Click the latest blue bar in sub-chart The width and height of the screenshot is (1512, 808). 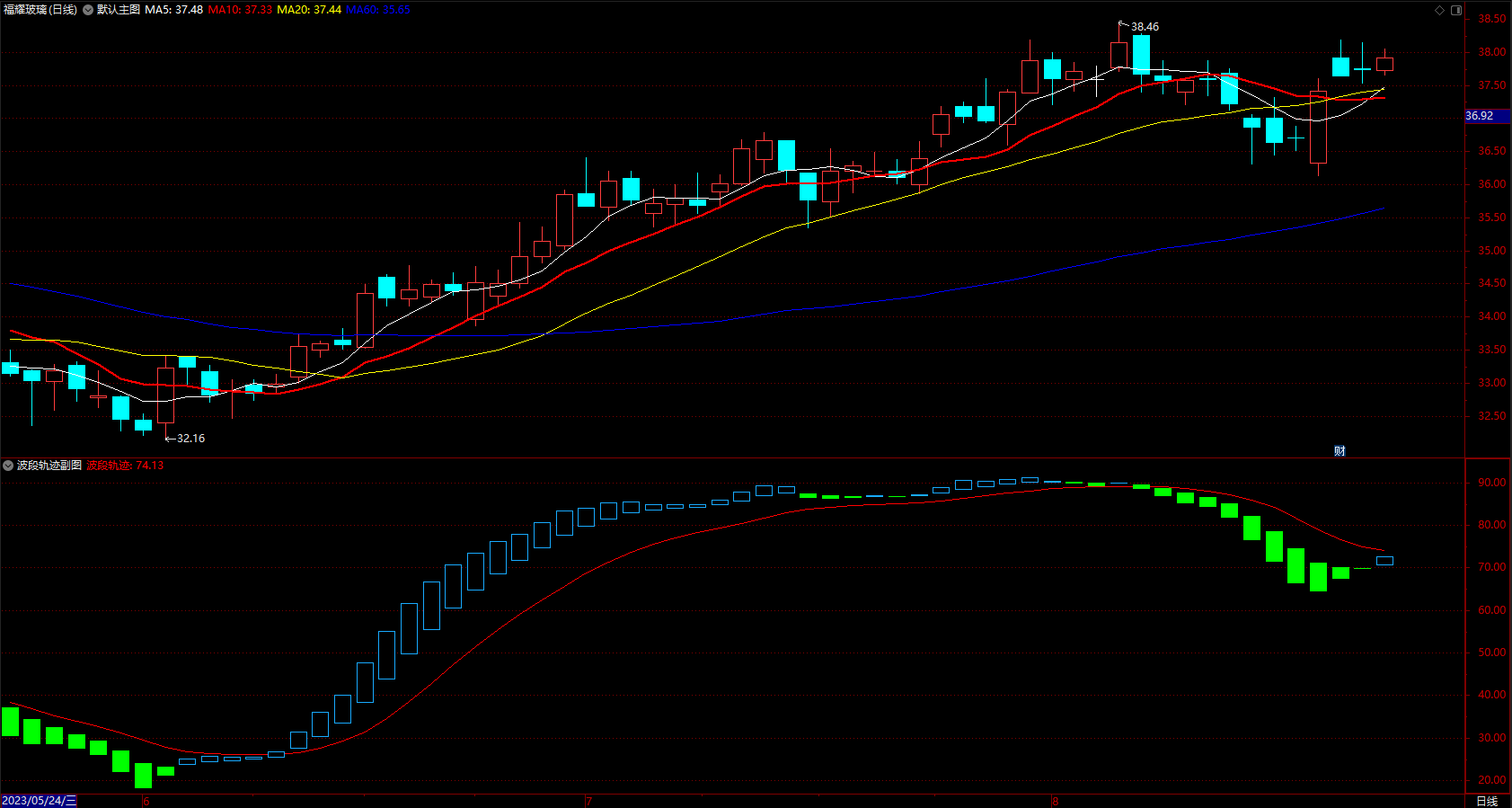(1384, 561)
